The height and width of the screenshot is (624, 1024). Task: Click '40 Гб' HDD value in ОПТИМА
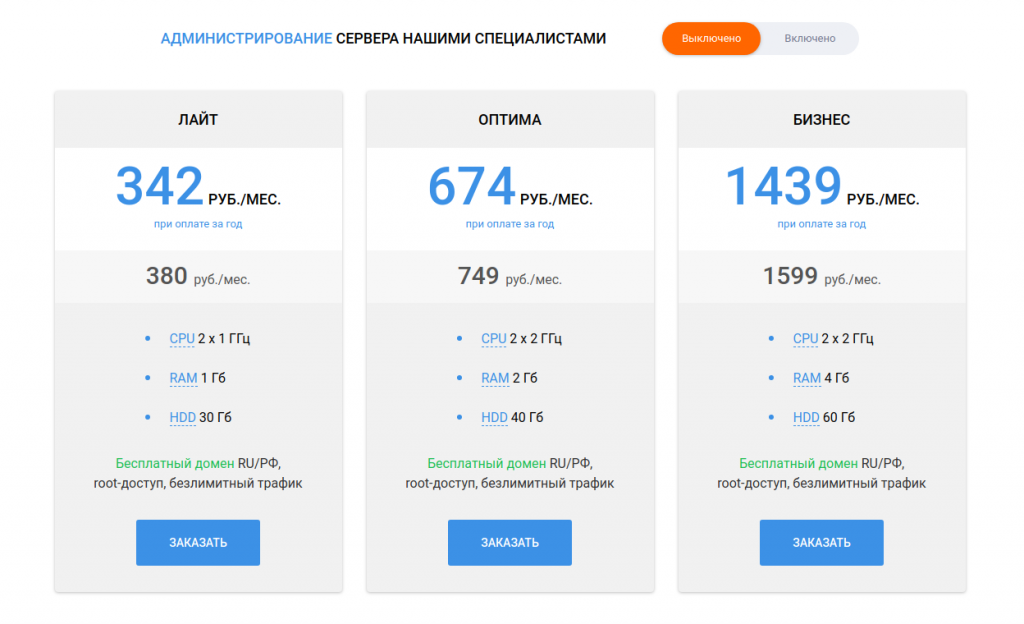tap(527, 417)
